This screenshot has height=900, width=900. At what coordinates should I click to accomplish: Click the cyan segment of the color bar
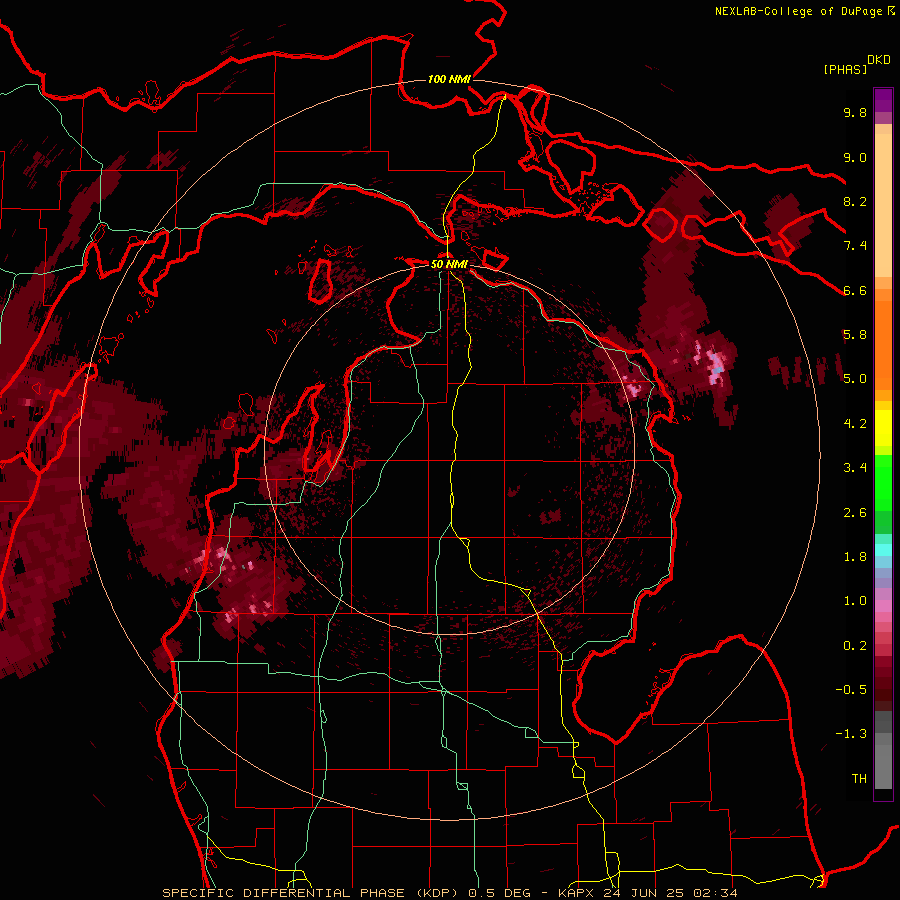pyautogui.click(x=883, y=550)
